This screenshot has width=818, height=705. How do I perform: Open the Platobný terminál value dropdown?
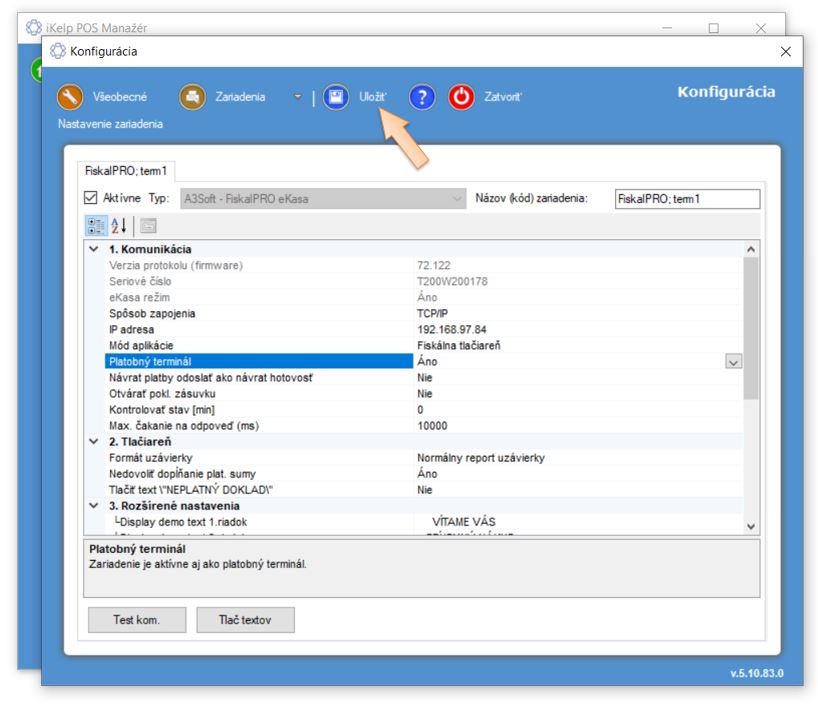[x=733, y=362]
